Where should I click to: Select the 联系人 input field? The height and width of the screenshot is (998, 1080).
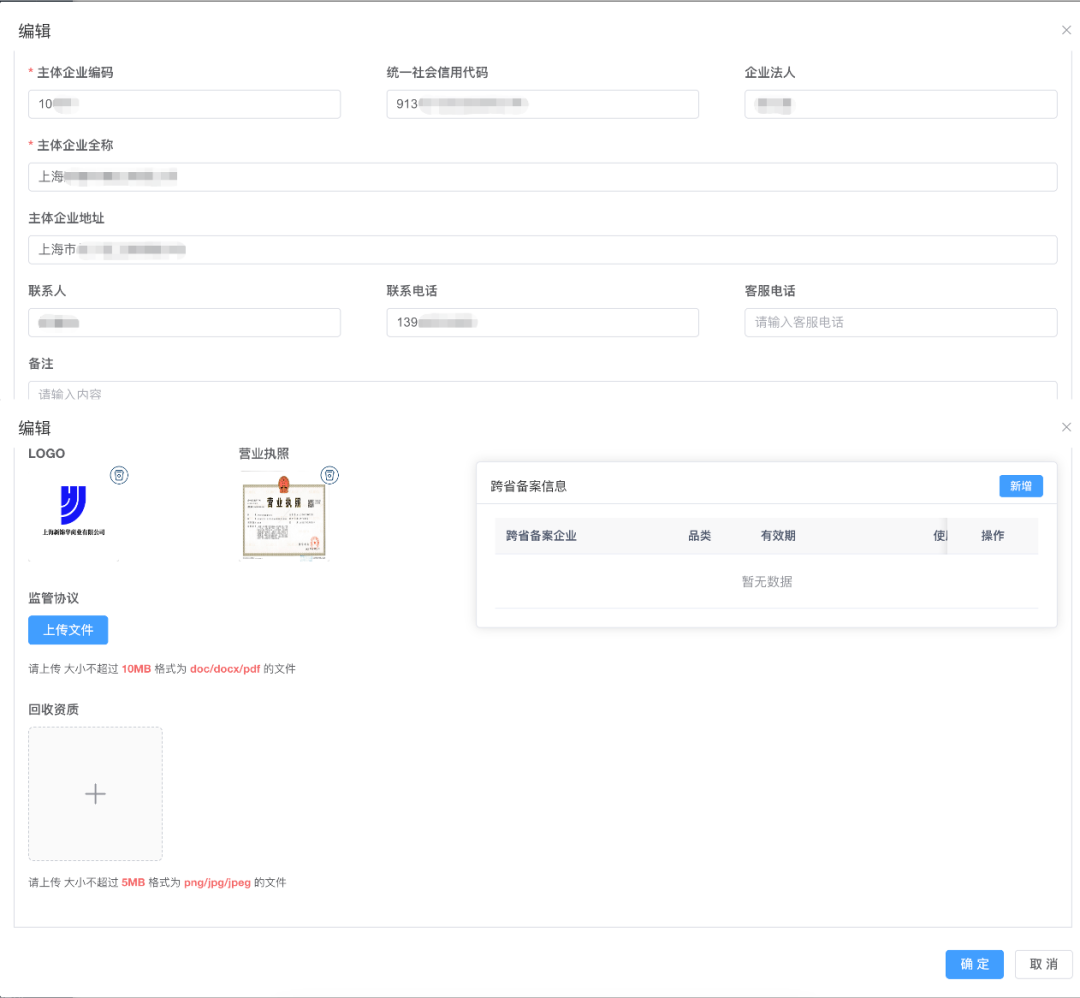(x=185, y=322)
